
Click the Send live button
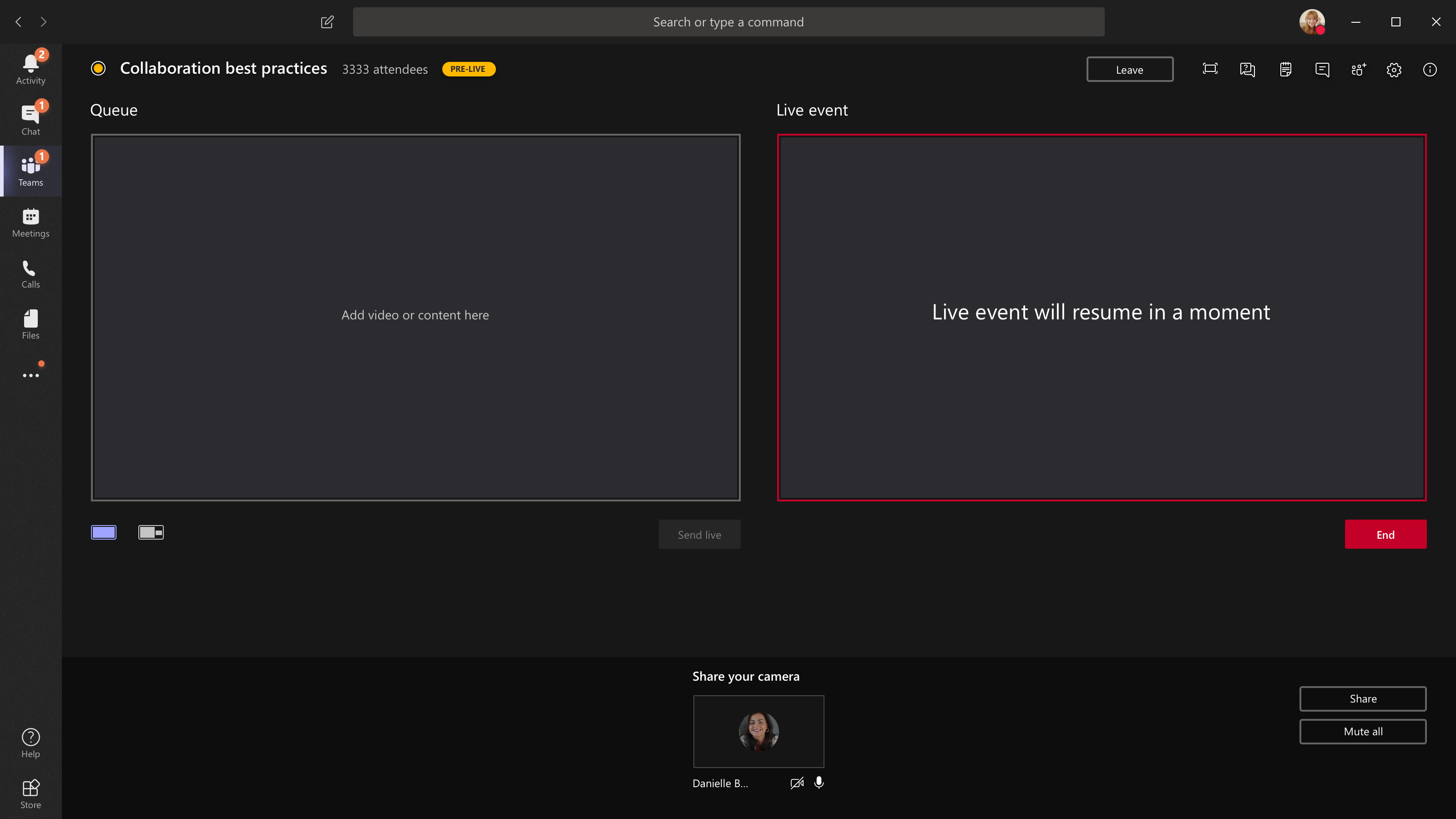pos(699,534)
